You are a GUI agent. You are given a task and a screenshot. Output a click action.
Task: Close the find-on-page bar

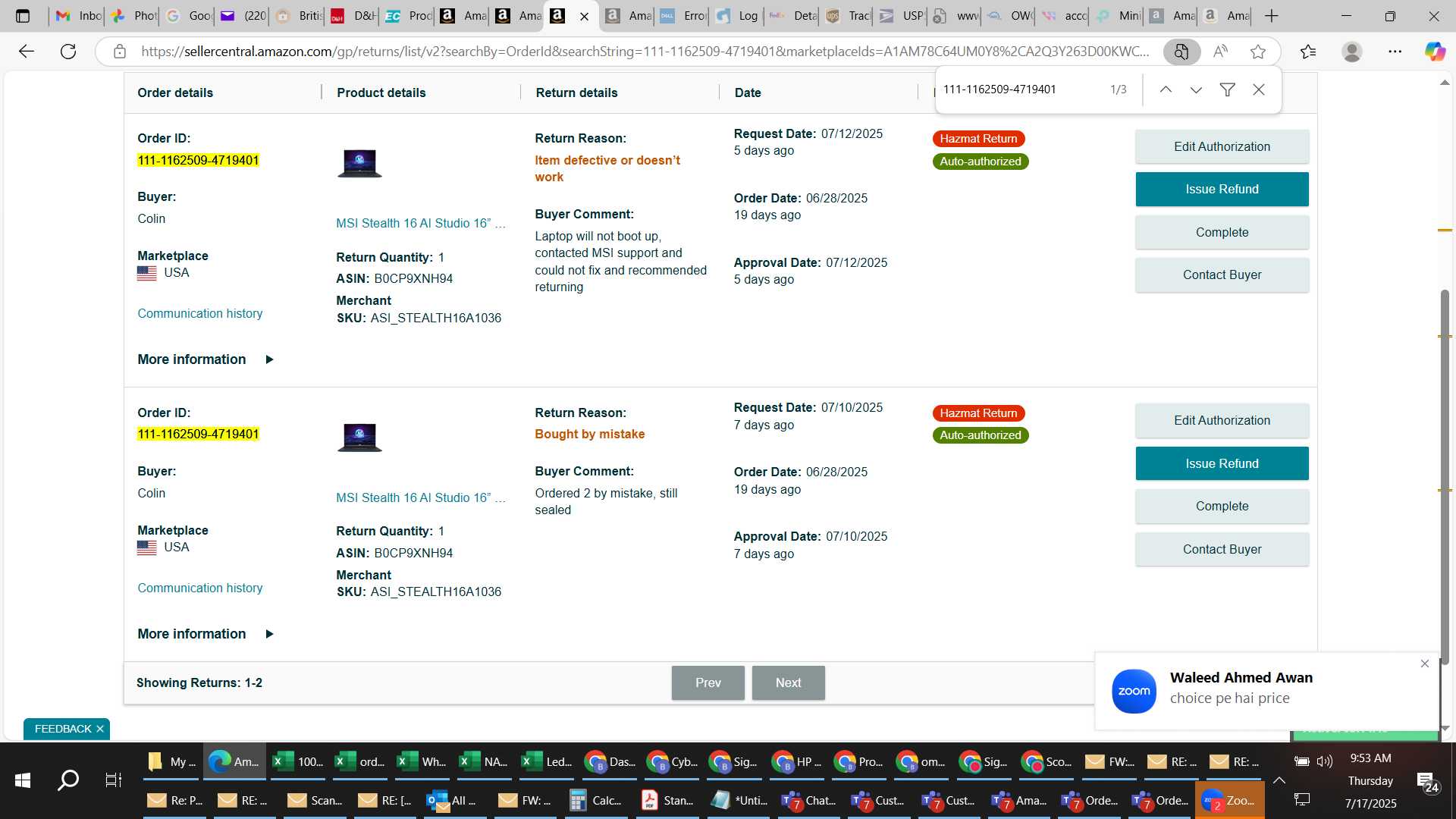tap(1259, 89)
